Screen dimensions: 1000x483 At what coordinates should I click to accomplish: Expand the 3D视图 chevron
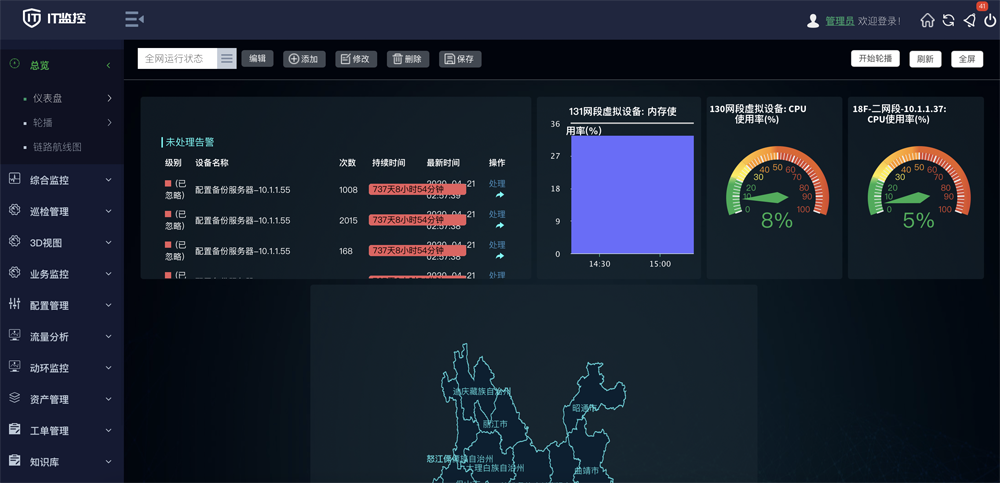[108, 242]
